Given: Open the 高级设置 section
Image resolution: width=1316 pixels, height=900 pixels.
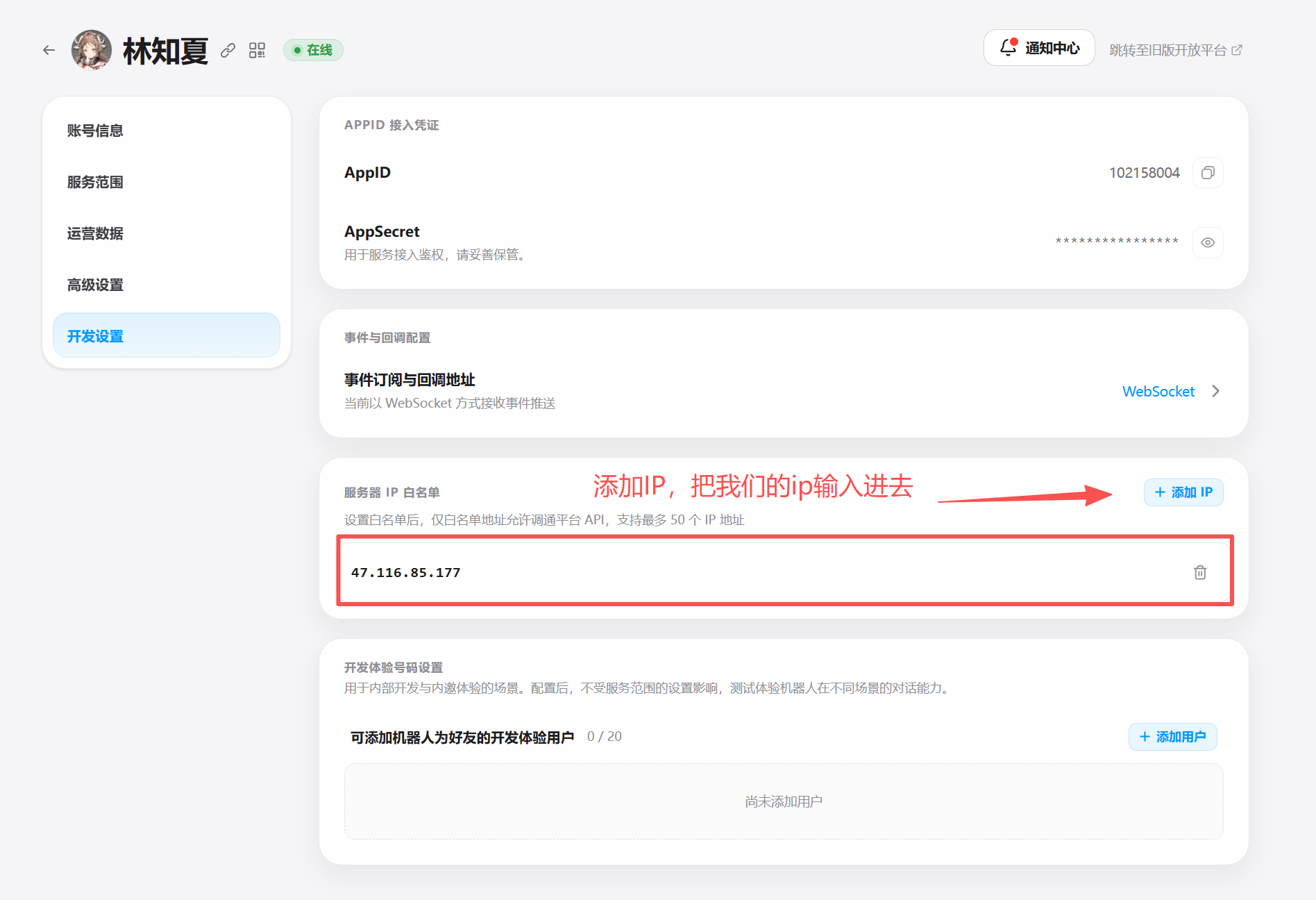Looking at the screenshot, I should 167,285.
